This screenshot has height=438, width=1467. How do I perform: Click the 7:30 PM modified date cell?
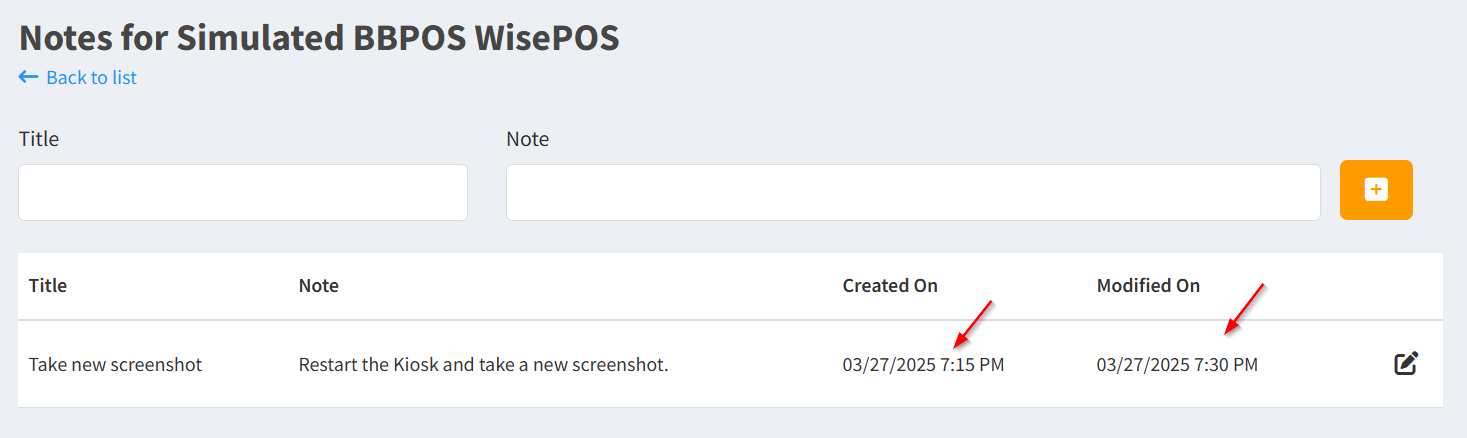click(x=1177, y=365)
